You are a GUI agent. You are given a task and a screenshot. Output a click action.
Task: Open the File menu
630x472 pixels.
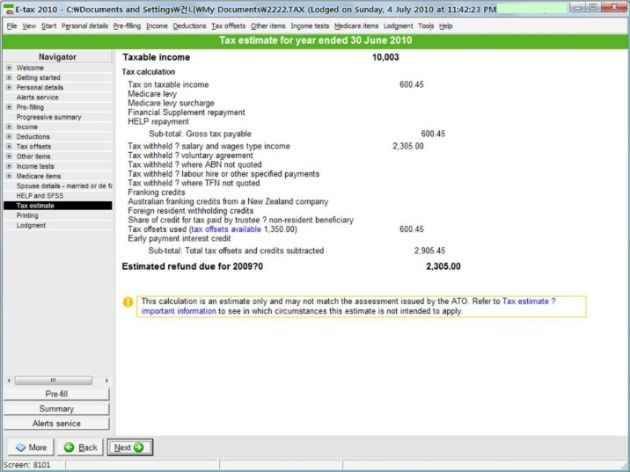point(12,26)
